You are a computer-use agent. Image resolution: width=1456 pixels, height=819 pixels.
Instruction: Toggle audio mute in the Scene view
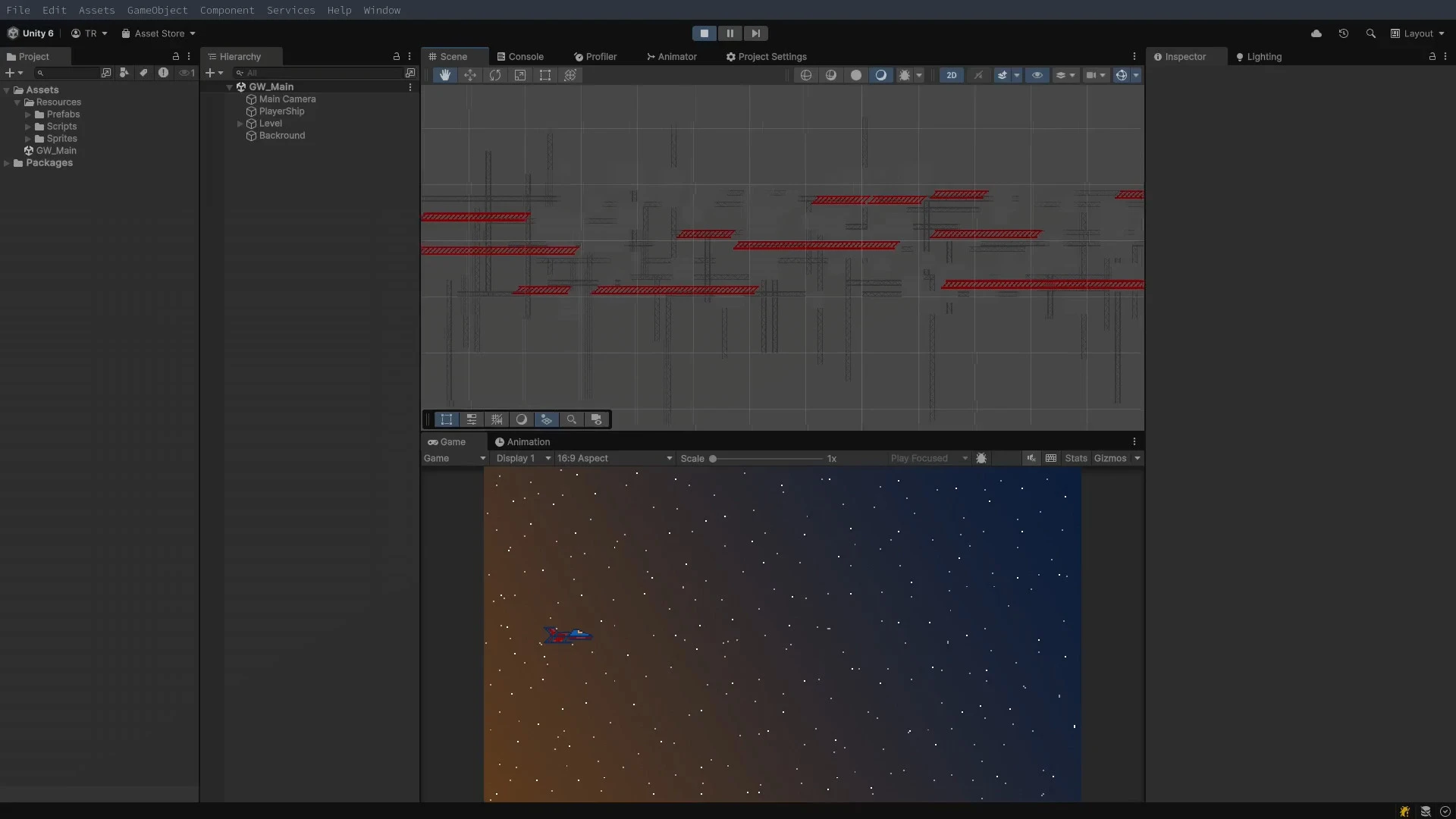[x=978, y=75]
